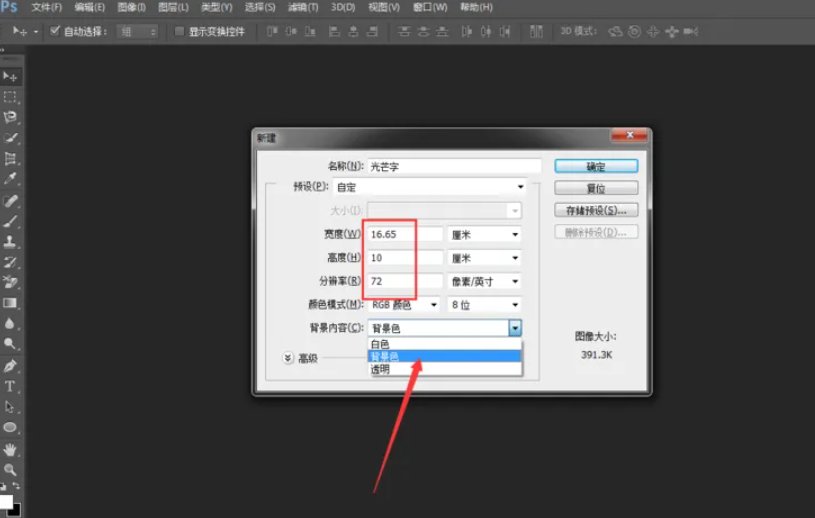Open the resolution unit 像素/英寸 dropdown
This screenshot has width=815, height=518.
coord(484,282)
